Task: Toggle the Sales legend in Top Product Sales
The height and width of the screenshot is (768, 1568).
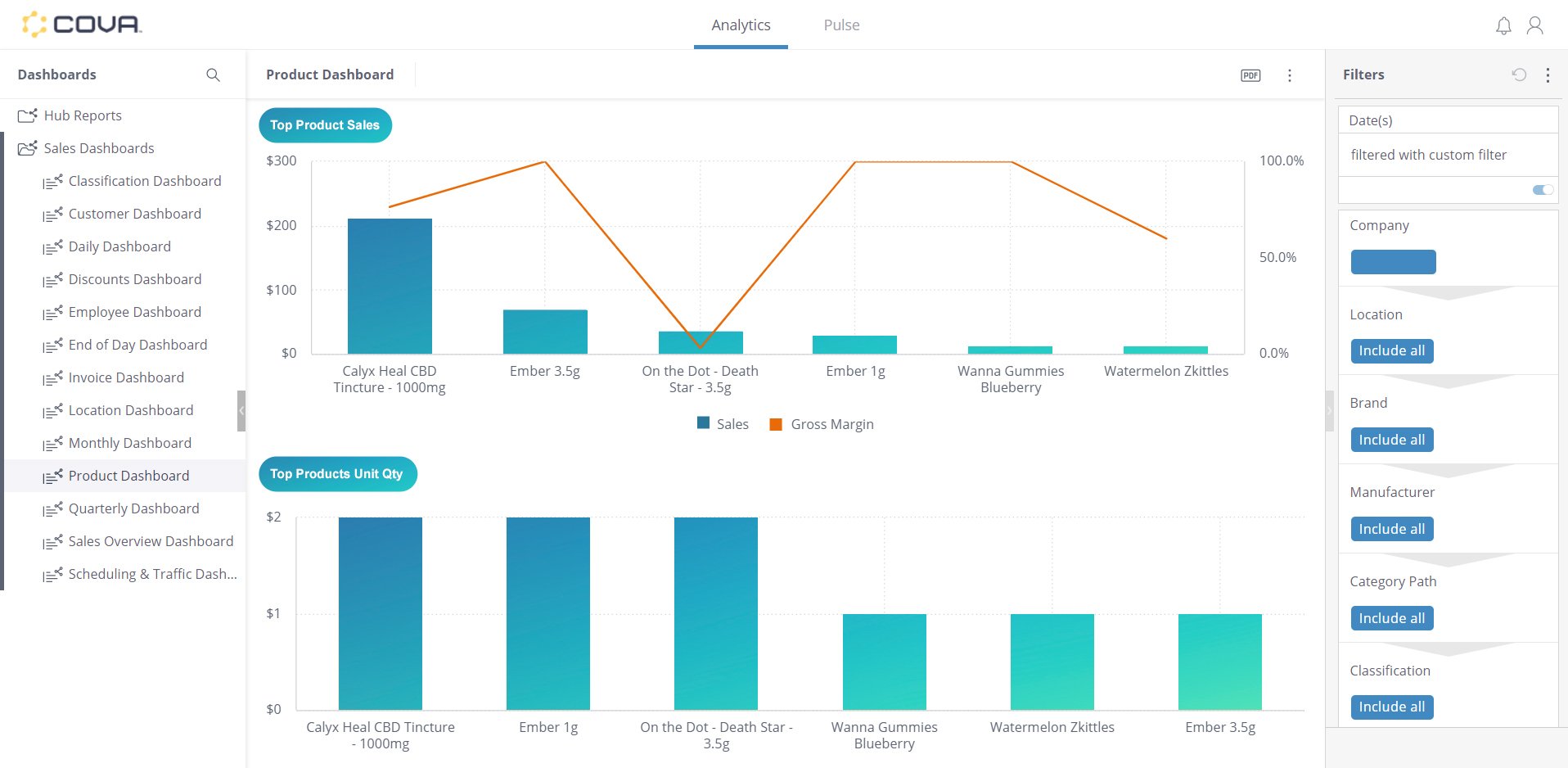Action: [x=722, y=423]
